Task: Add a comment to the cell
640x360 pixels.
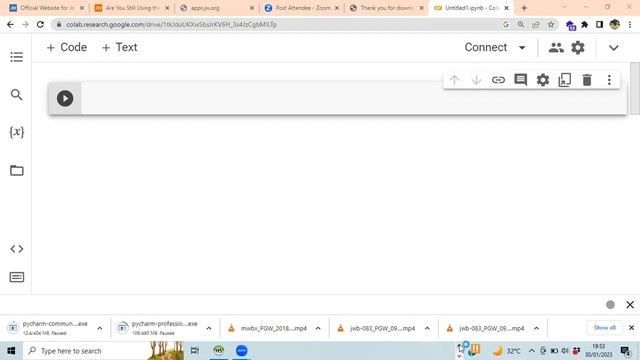Action: 520,80
